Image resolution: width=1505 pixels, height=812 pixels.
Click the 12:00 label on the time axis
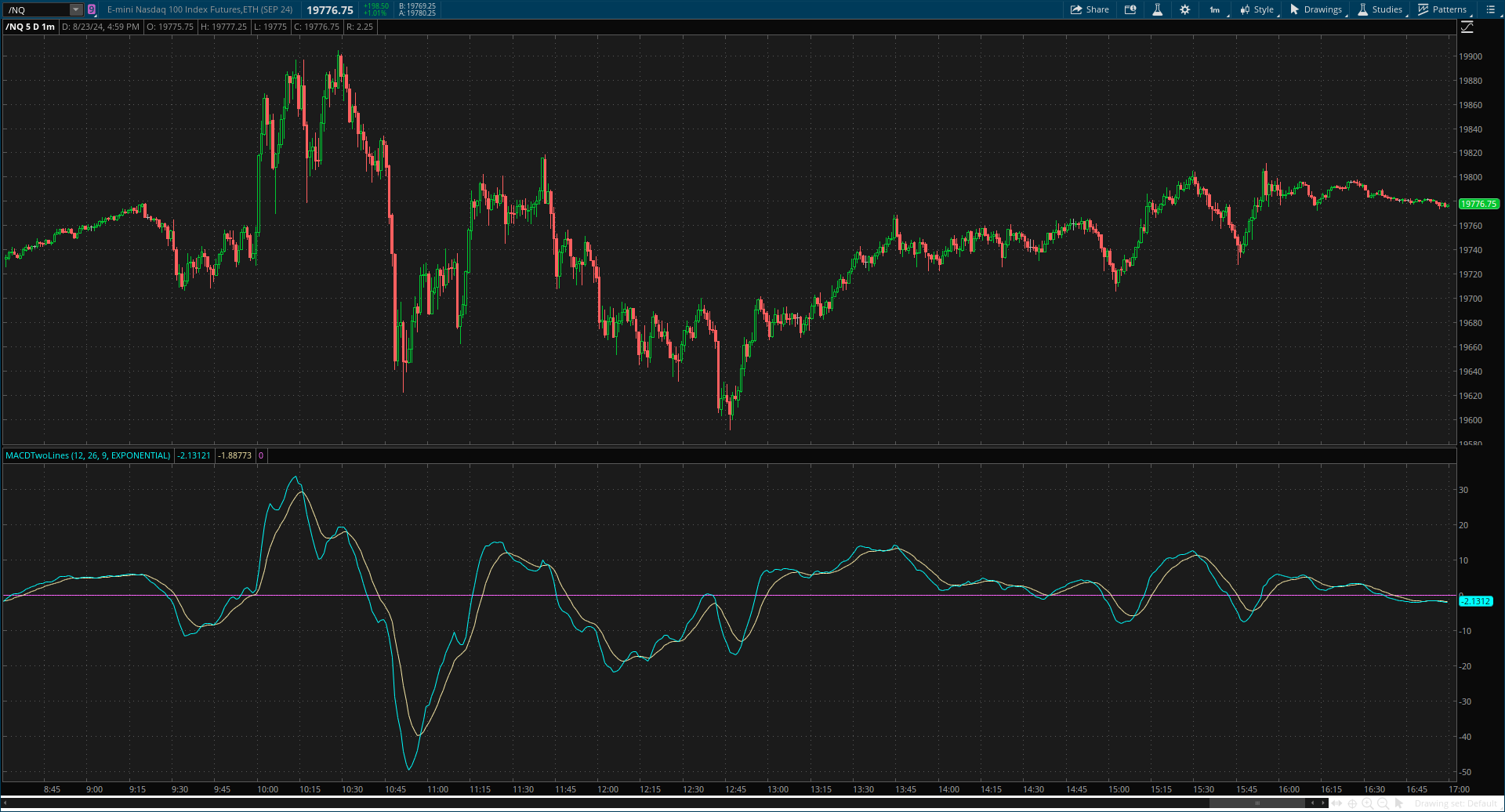point(607,789)
